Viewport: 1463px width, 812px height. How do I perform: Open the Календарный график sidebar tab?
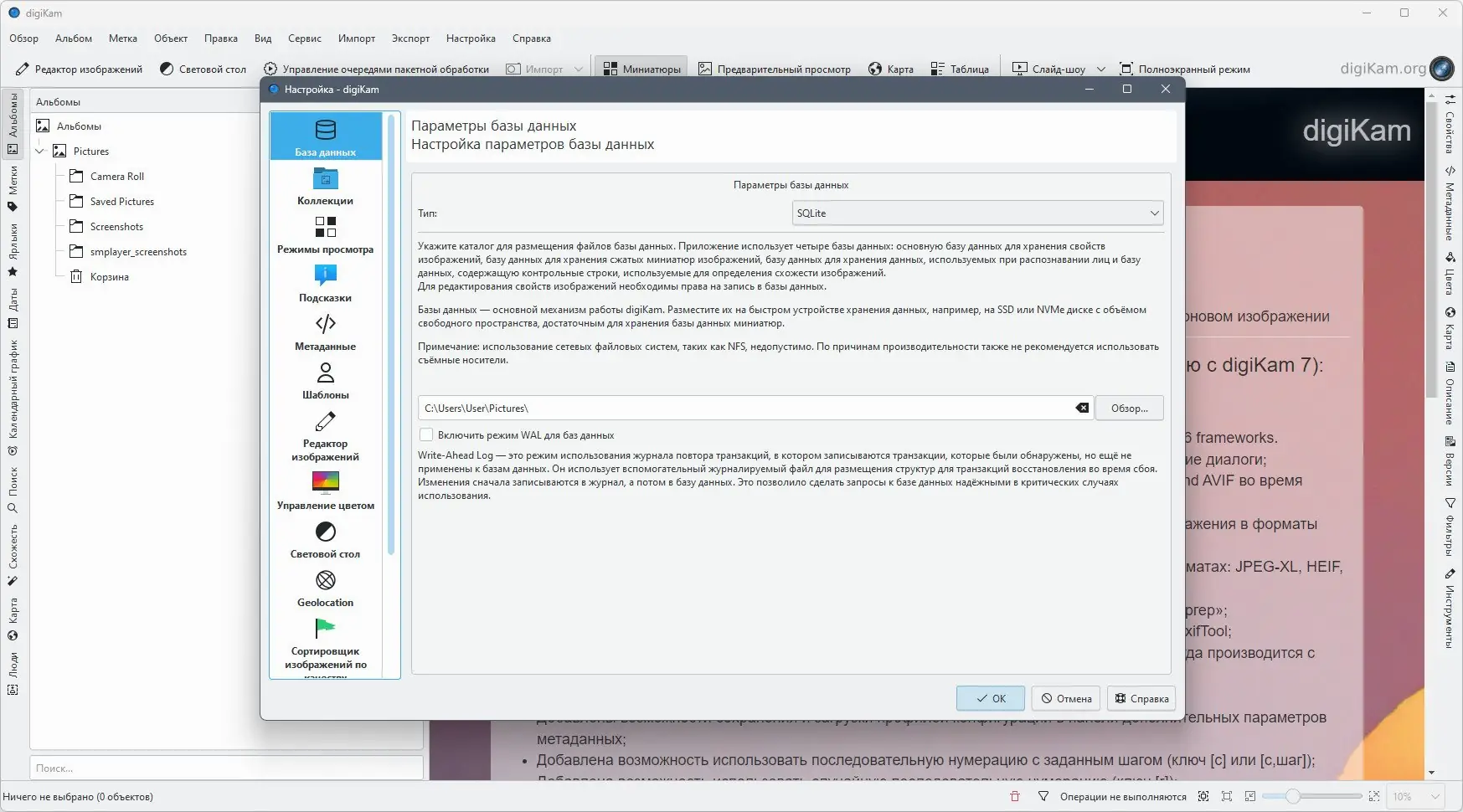pos(13,397)
